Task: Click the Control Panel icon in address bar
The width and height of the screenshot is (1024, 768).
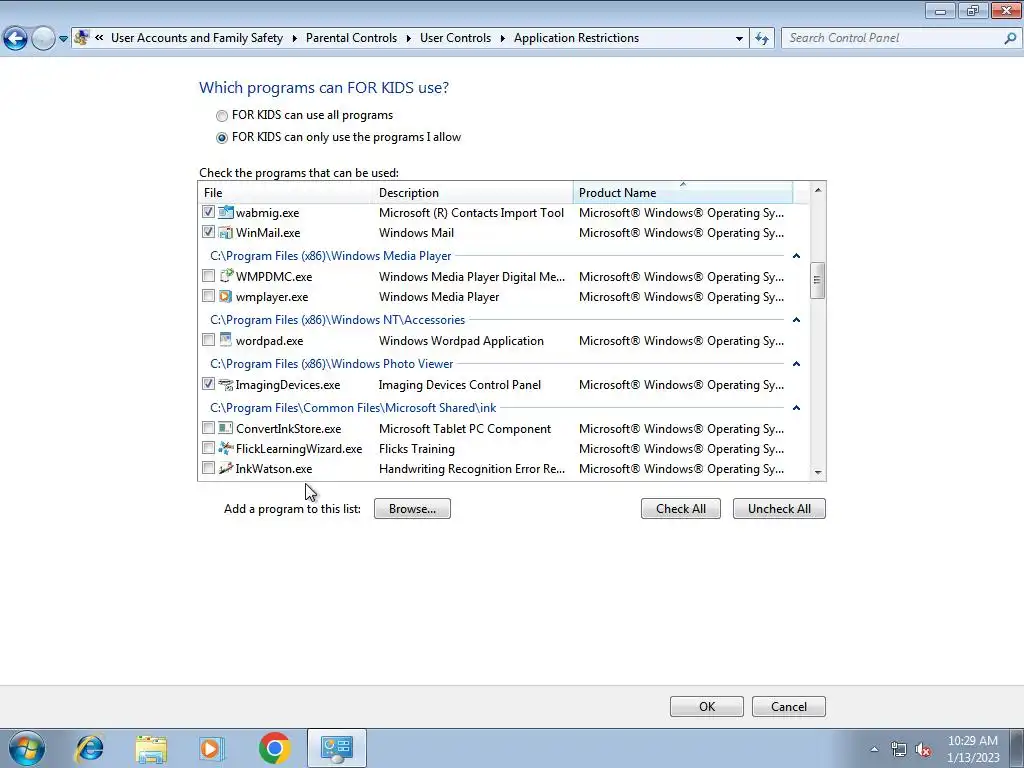Action: click(x=82, y=38)
